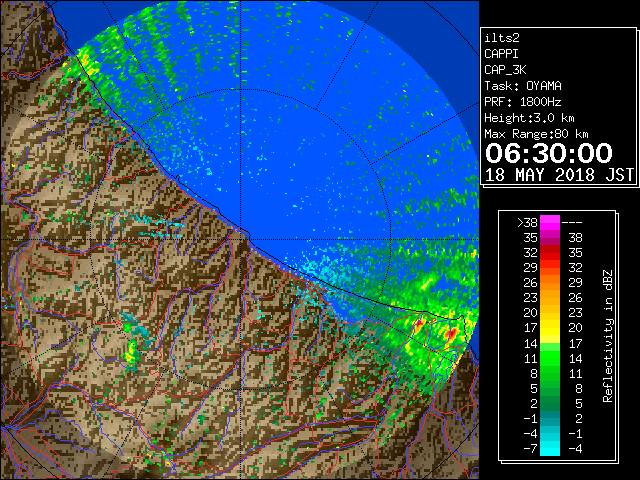Pick the magenta swatch on the color scale
This screenshot has width=640, height=480.
point(550,223)
